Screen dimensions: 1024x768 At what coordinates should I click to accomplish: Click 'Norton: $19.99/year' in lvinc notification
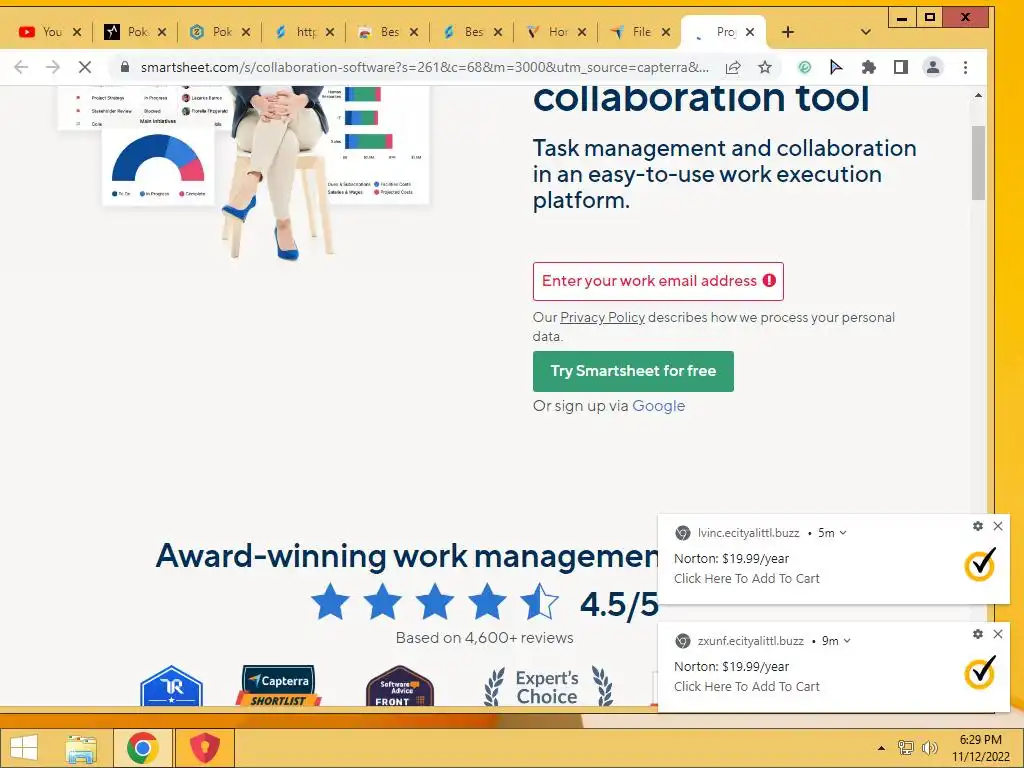click(x=731, y=558)
